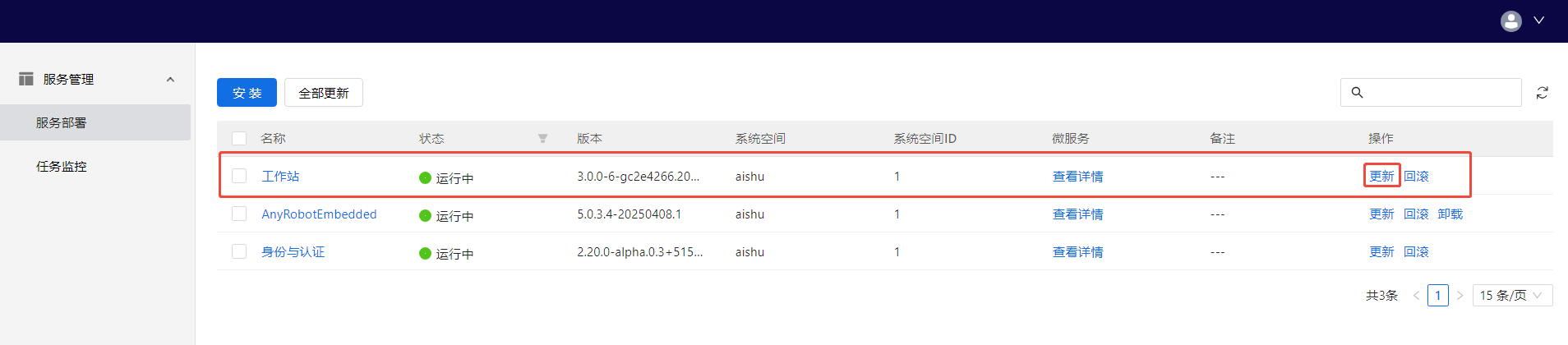This screenshot has height=345, width=1568.
Task: View 查看详情 for AnyRobotEmbedded
Action: point(1077,214)
